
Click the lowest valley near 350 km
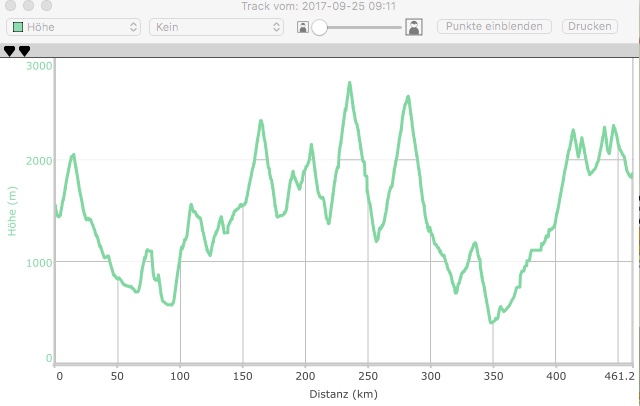point(491,322)
